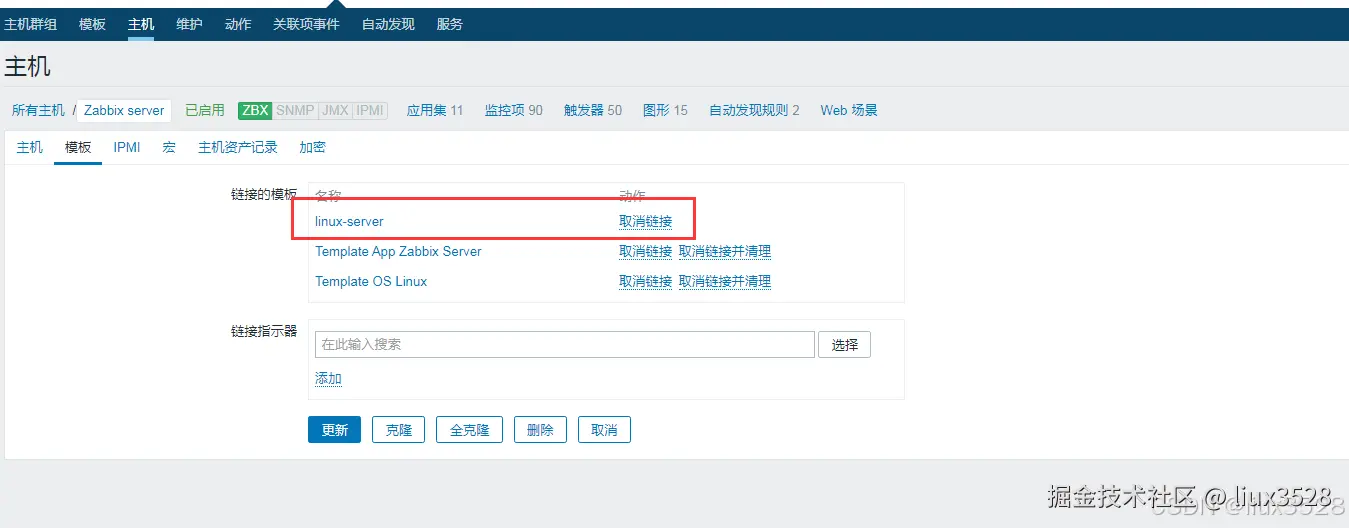Click the JMX availability badge

336,110
